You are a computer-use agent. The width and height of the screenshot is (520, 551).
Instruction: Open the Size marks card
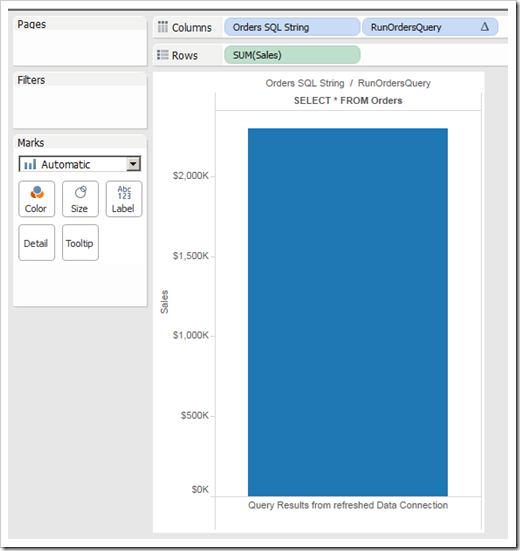80,199
